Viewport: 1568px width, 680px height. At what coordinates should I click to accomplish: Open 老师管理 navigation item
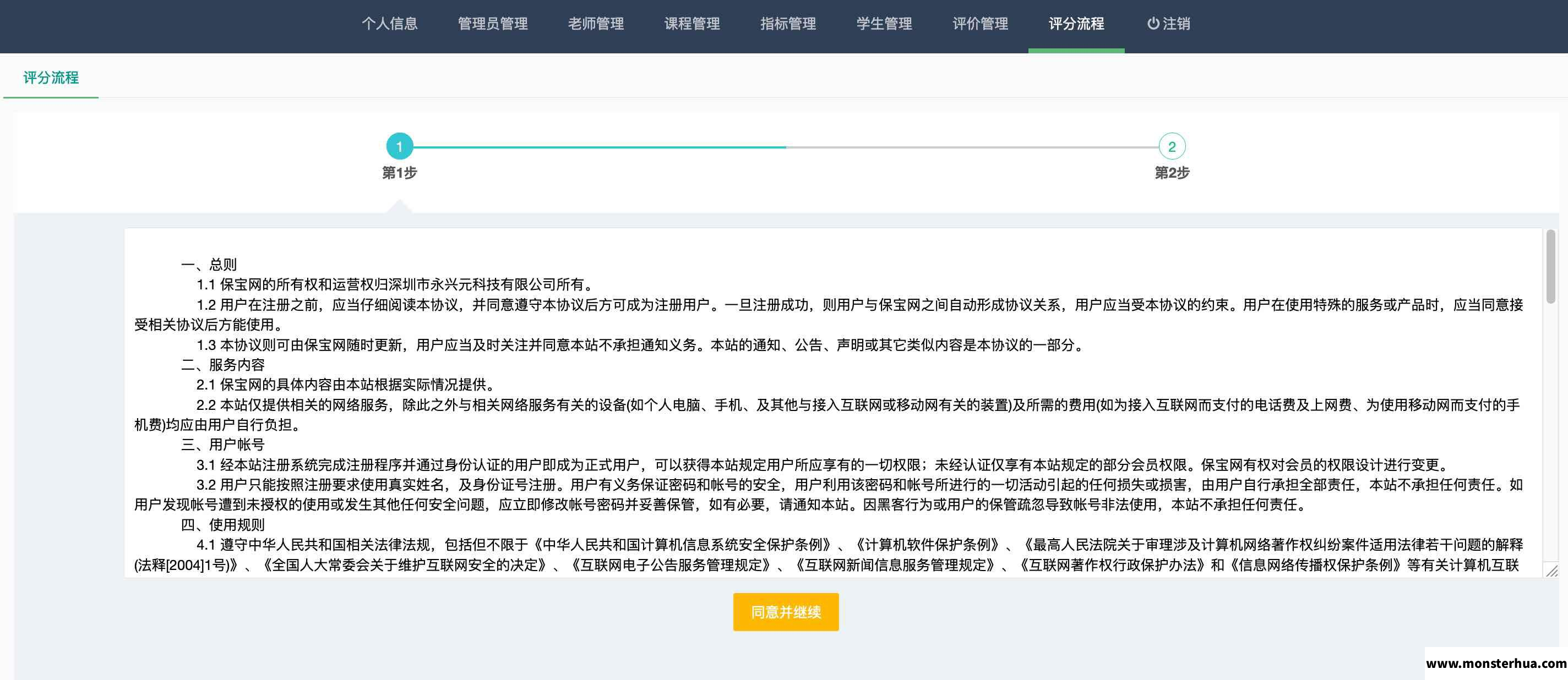tap(596, 24)
